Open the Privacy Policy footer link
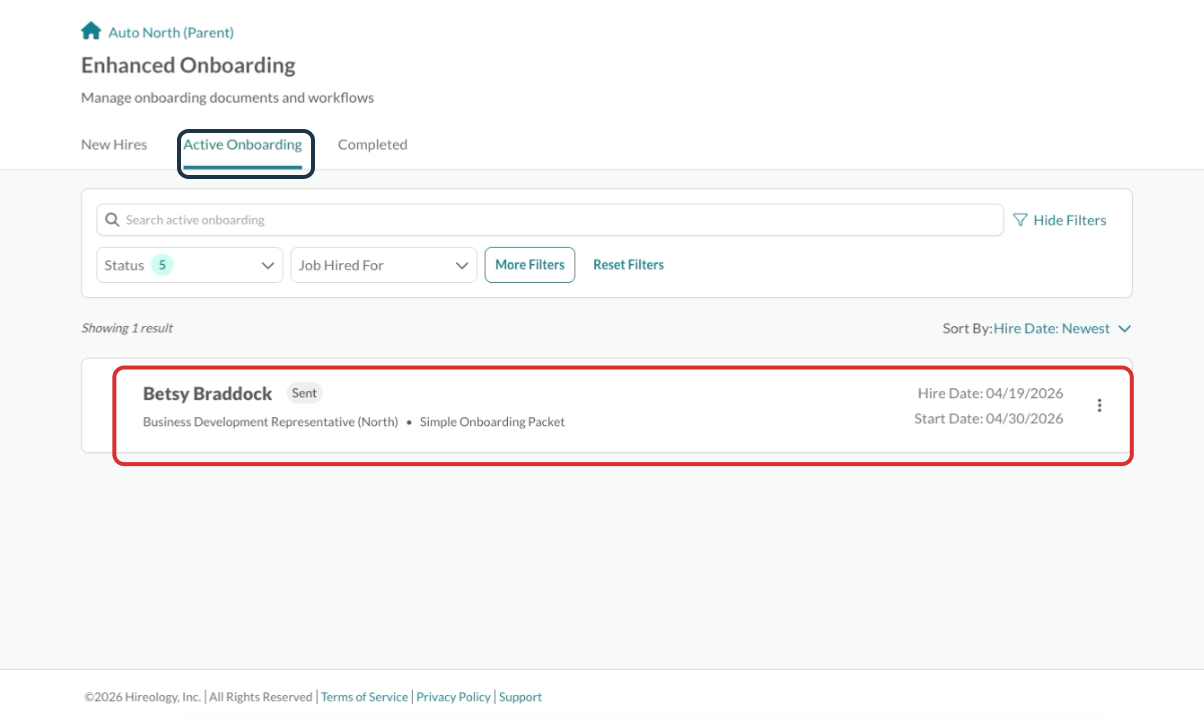 coord(453,697)
